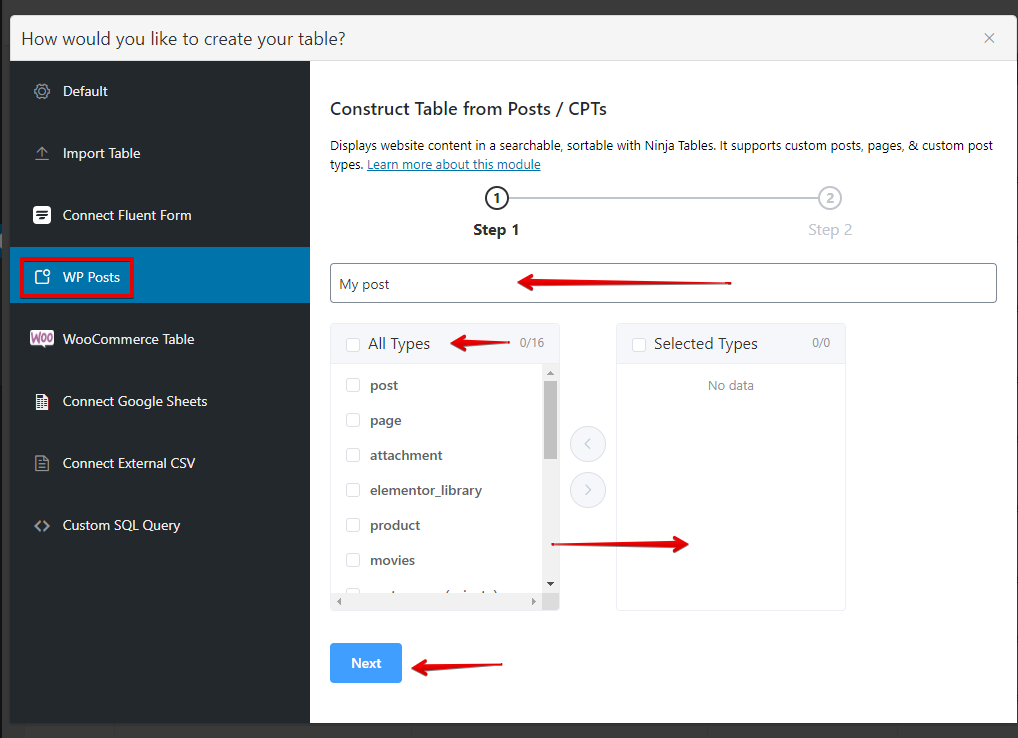Tick the elementor_library checkbox
1018x738 pixels.
pos(353,490)
